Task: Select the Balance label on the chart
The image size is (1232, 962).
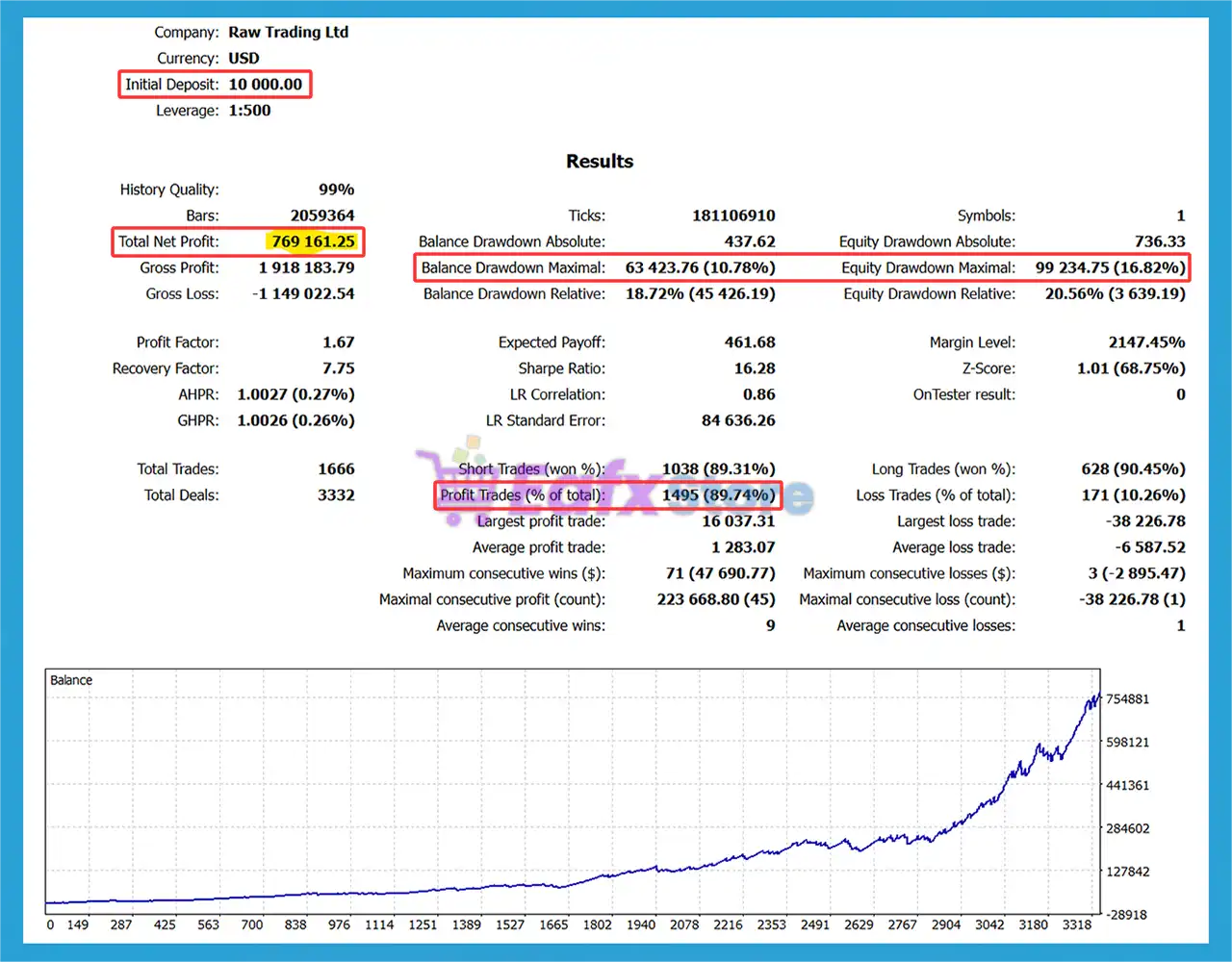Action: [x=70, y=679]
